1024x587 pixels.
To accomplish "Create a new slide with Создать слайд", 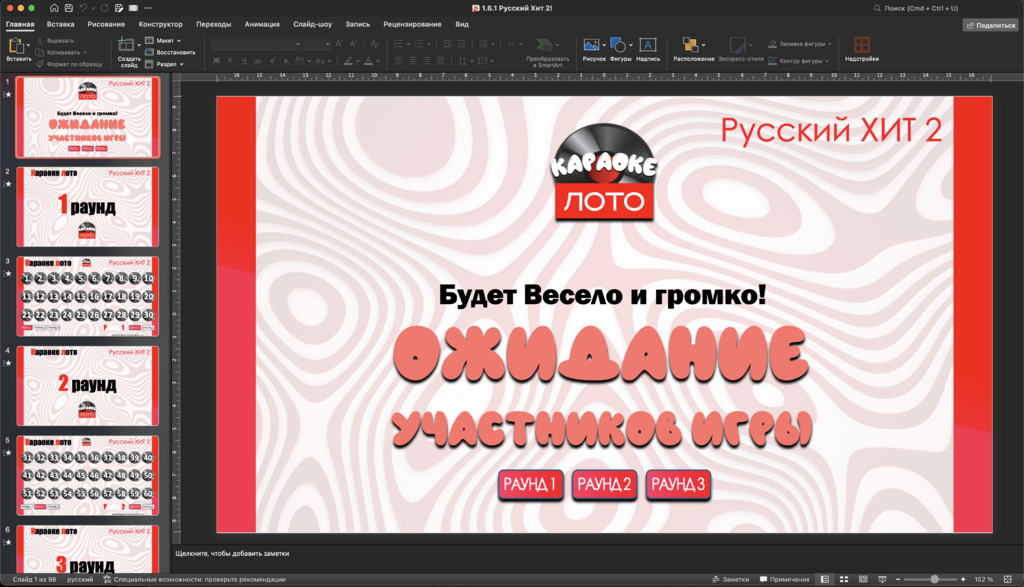I will [127, 52].
